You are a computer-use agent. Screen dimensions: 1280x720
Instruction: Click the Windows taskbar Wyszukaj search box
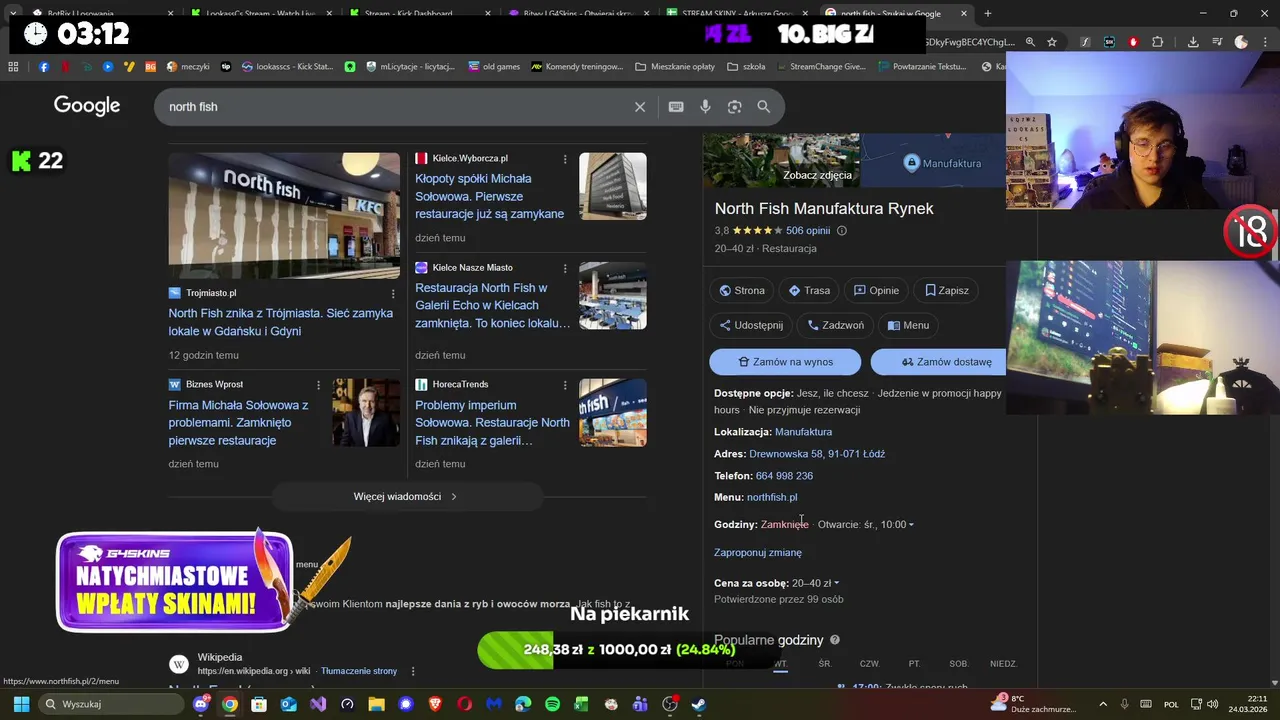(x=112, y=704)
